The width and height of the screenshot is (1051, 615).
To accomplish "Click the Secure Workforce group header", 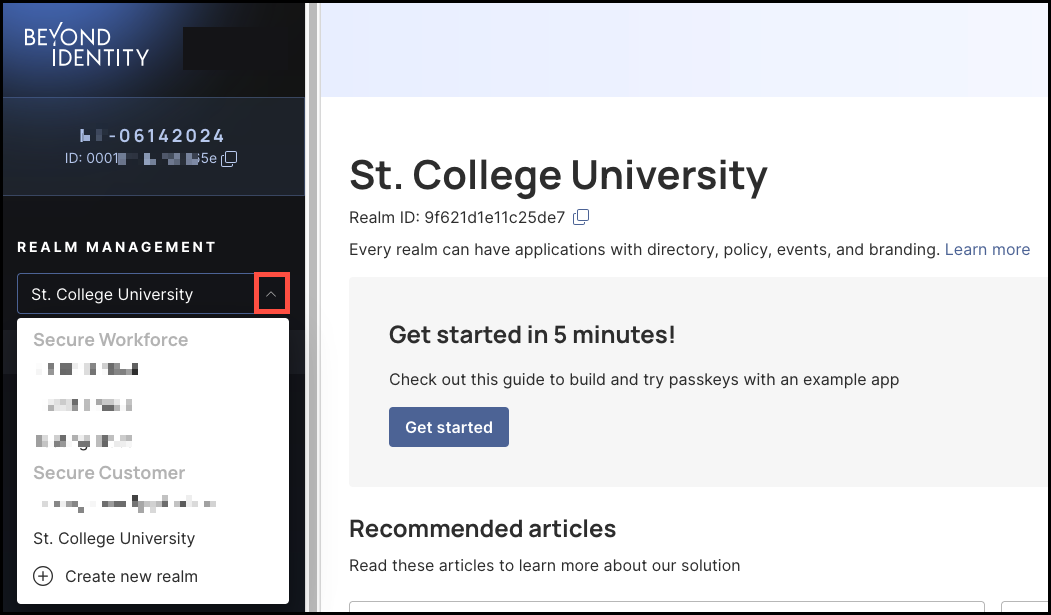I will (x=111, y=340).
